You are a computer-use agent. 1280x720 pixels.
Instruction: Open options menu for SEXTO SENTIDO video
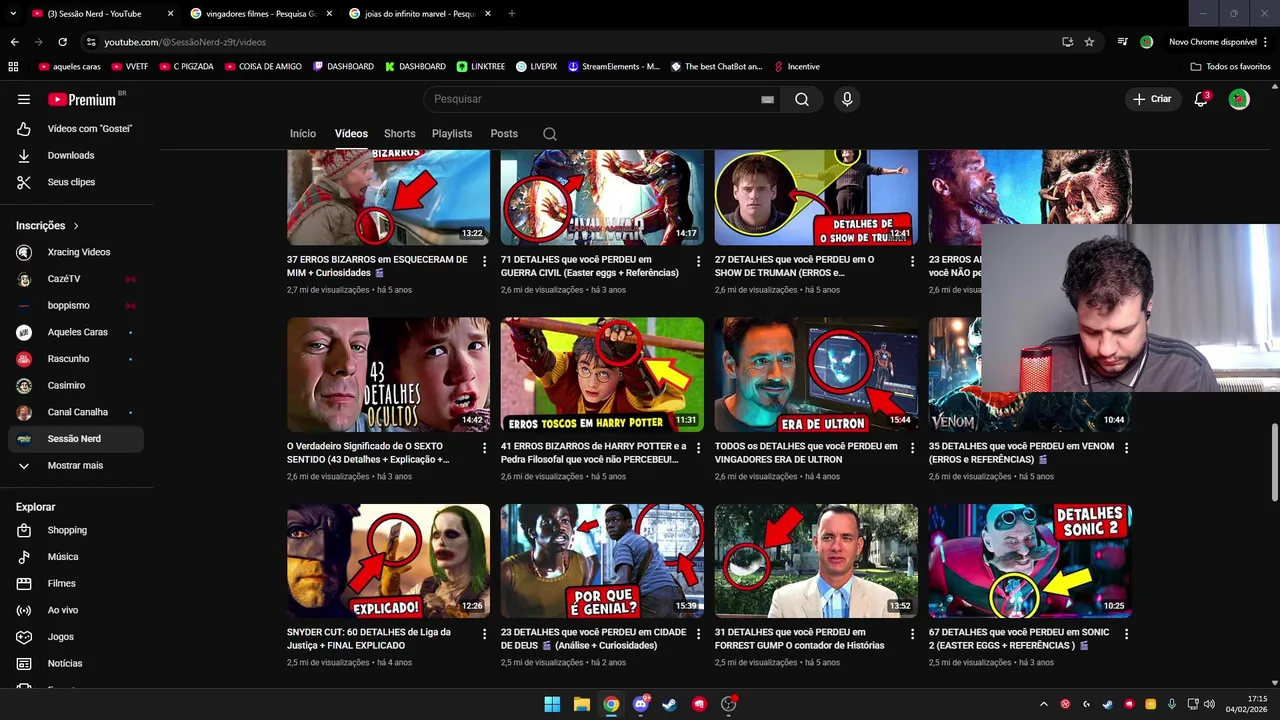[485, 448]
